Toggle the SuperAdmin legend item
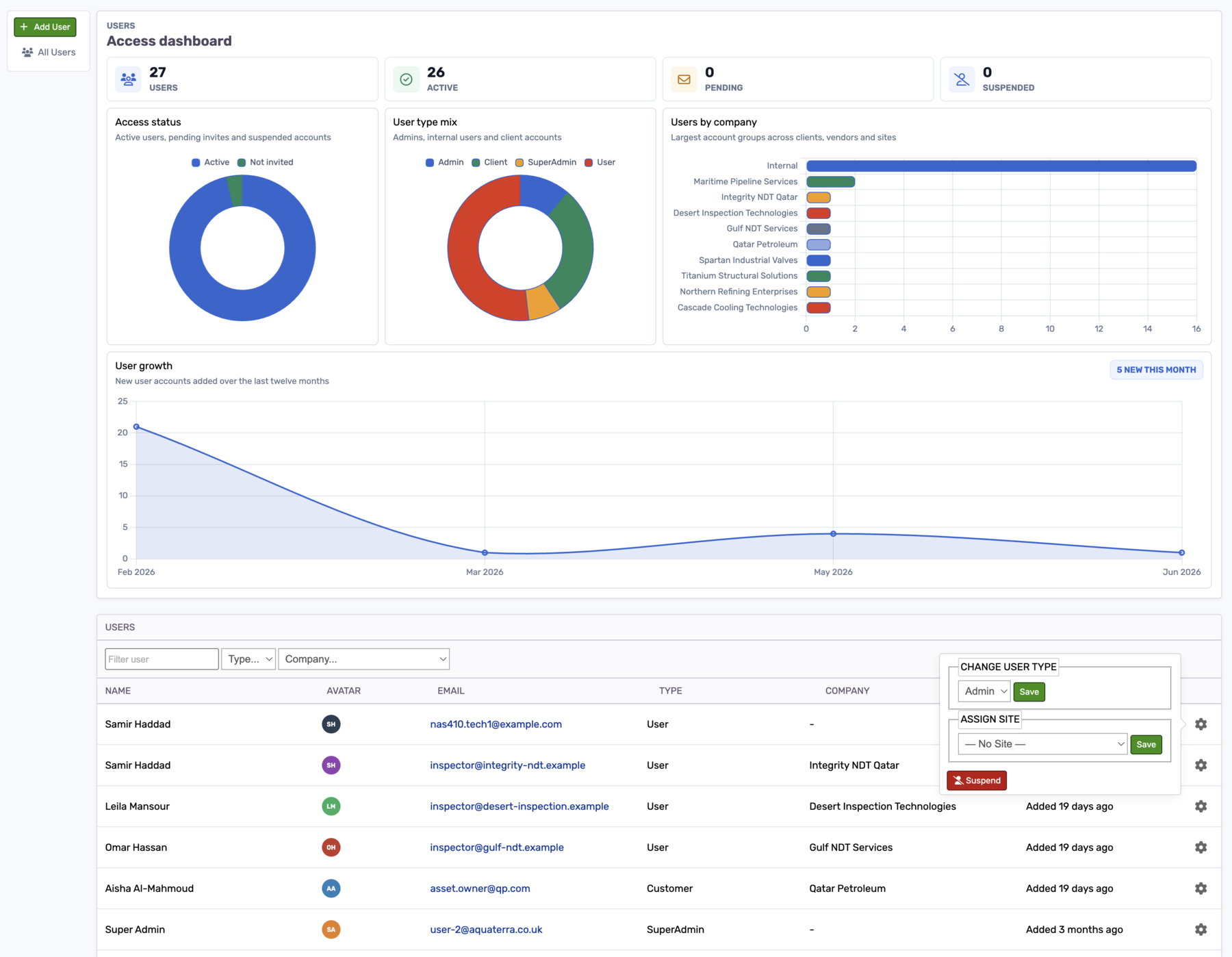Viewport: 1232px width, 957px height. click(546, 162)
